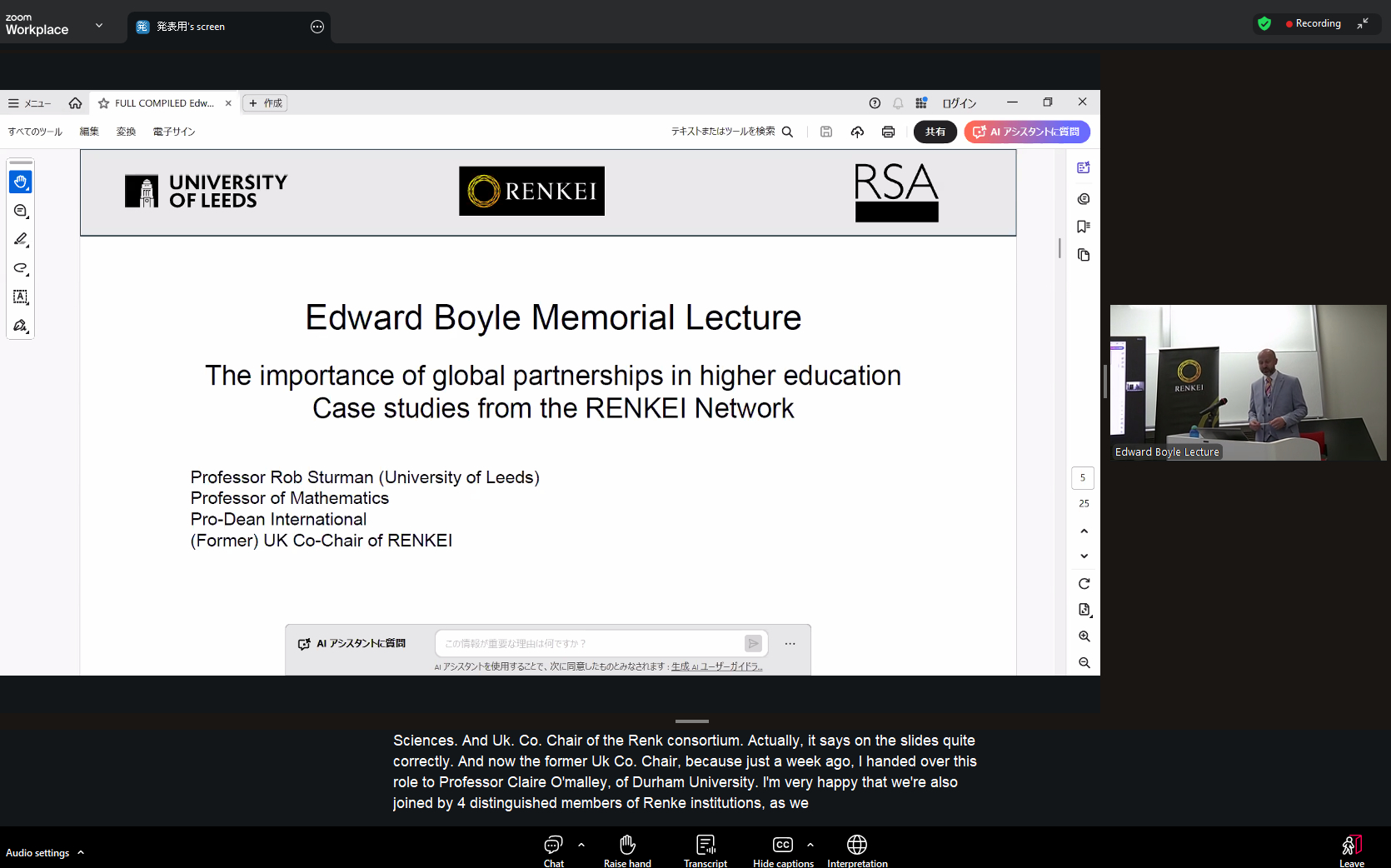
Task: Open the bookmarks panel icon
Action: (x=1083, y=227)
